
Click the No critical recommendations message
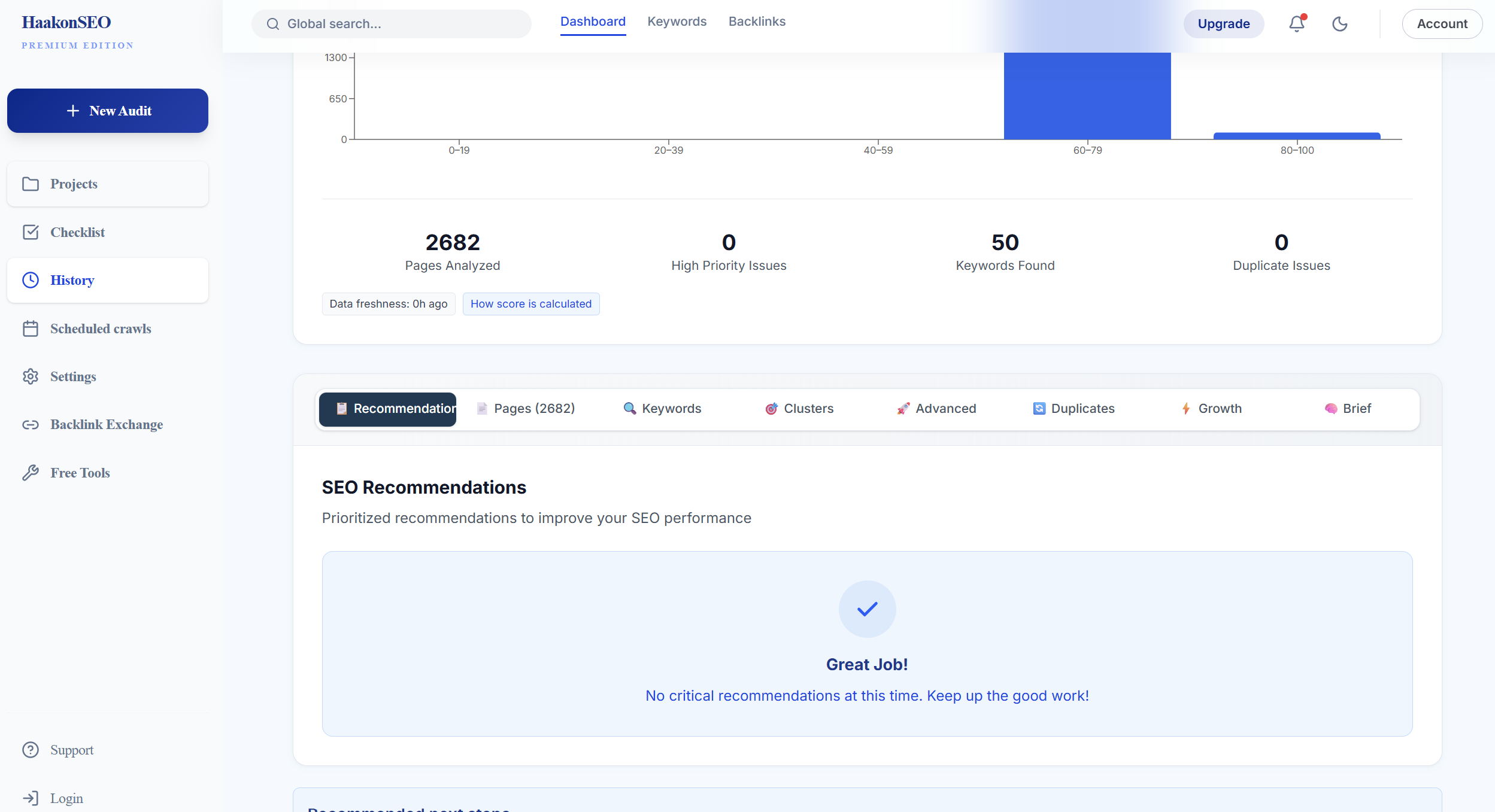tap(867, 696)
